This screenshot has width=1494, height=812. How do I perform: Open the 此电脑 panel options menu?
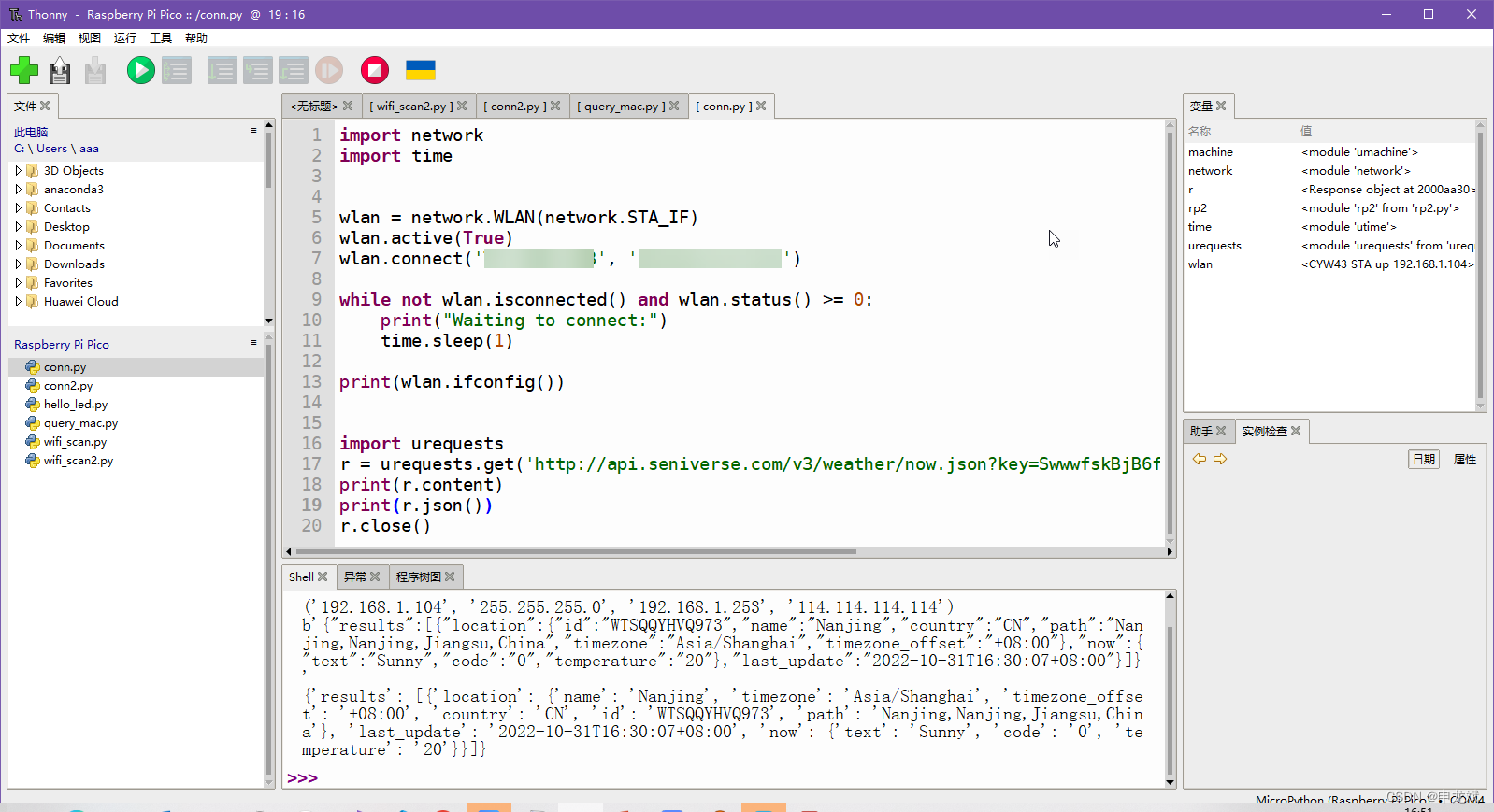(x=253, y=131)
